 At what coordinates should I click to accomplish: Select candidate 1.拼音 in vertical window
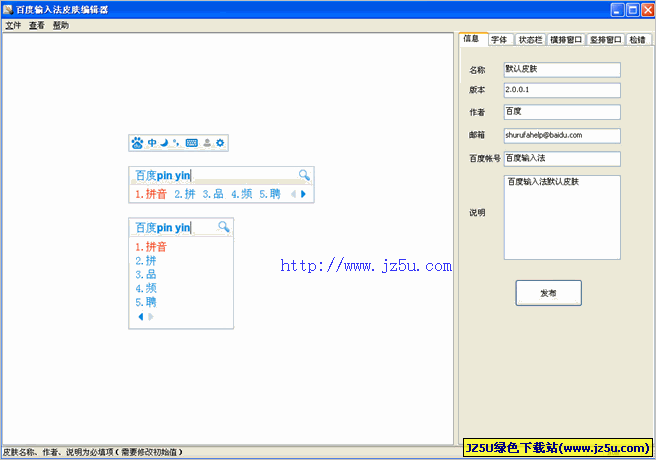coord(151,247)
